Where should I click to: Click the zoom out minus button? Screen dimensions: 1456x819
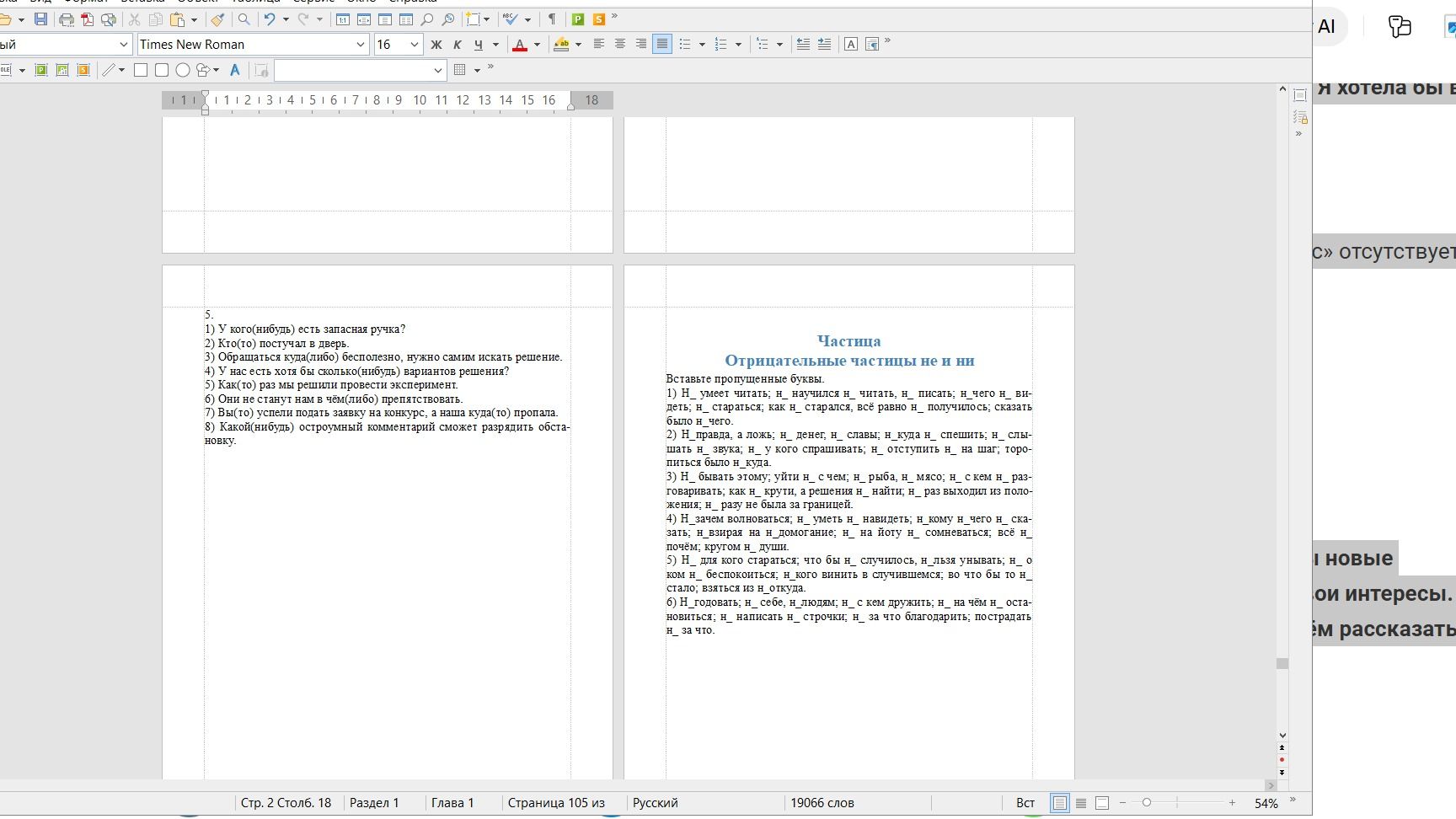click(x=1122, y=803)
